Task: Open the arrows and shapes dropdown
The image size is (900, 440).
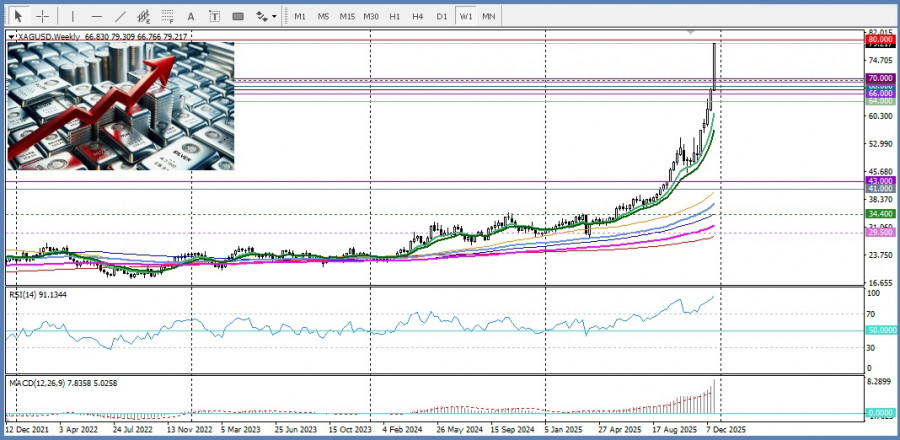Action: [265, 16]
